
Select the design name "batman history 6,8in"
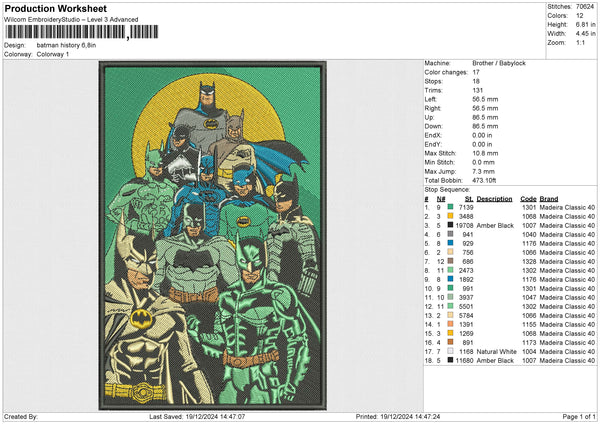pos(66,45)
